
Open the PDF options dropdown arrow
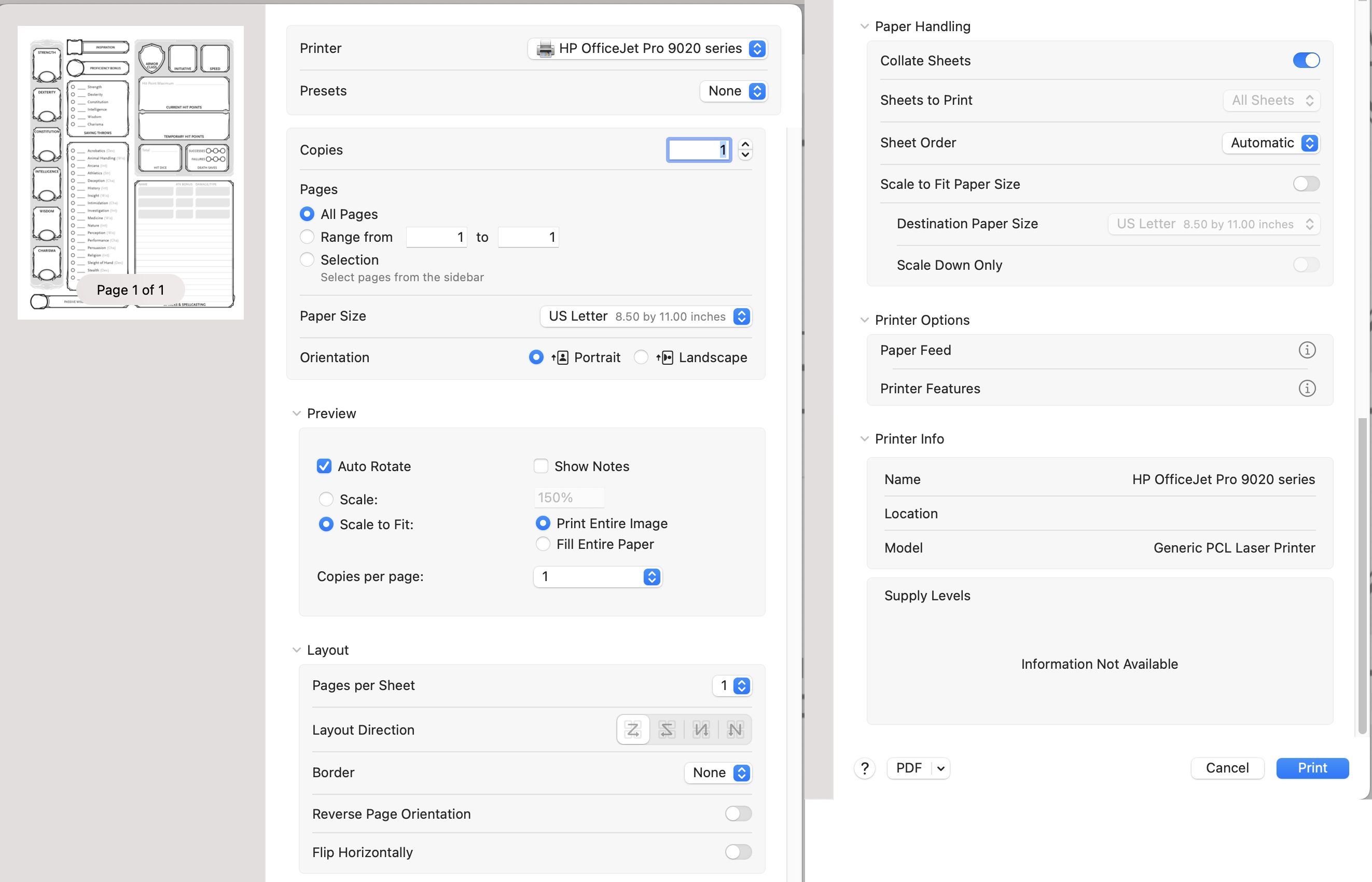click(940, 768)
